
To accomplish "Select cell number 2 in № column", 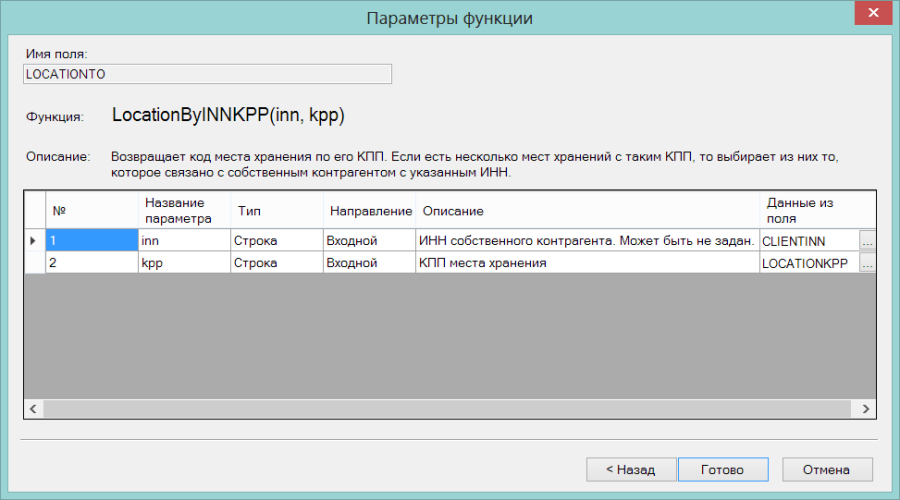I will click(92, 262).
